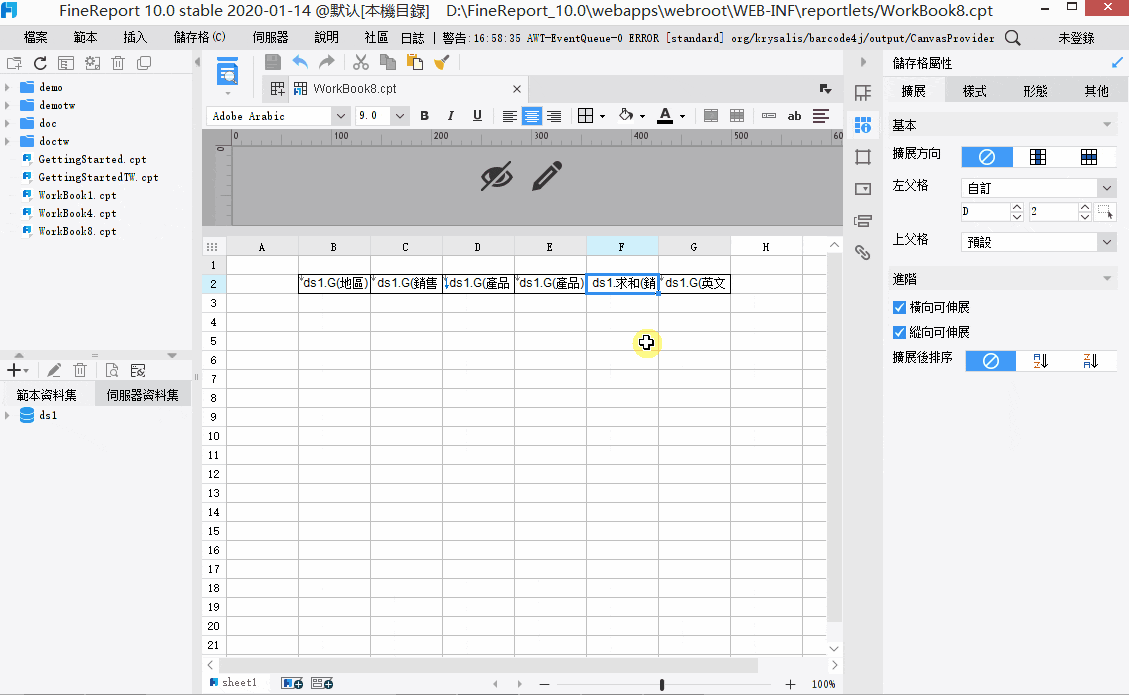This screenshot has width=1129, height=695.
Task: Apply bold formatting
Action: click(424, 116)
